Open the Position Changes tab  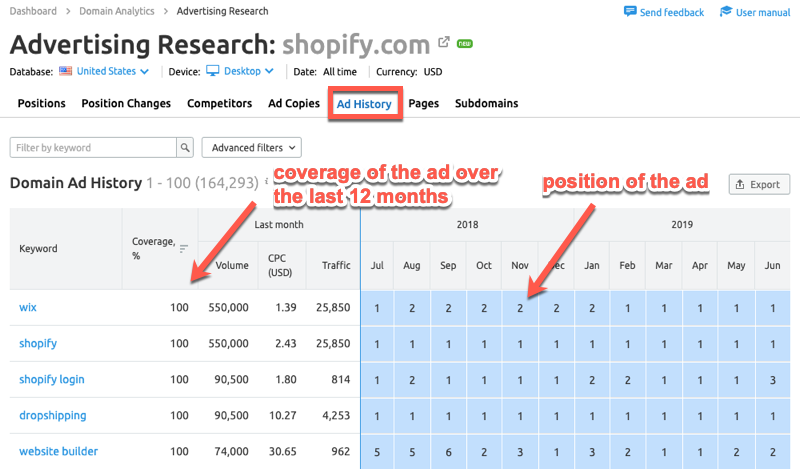coord(126,104)
